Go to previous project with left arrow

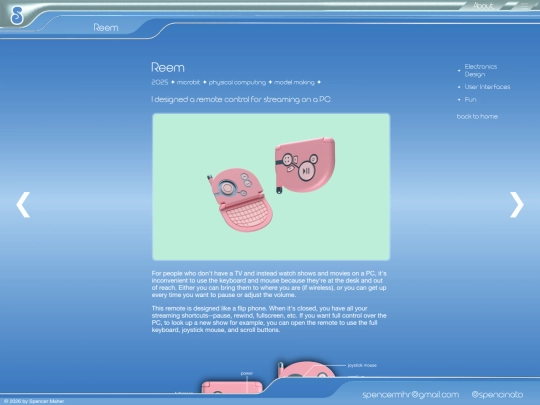[x=23, y=205]
